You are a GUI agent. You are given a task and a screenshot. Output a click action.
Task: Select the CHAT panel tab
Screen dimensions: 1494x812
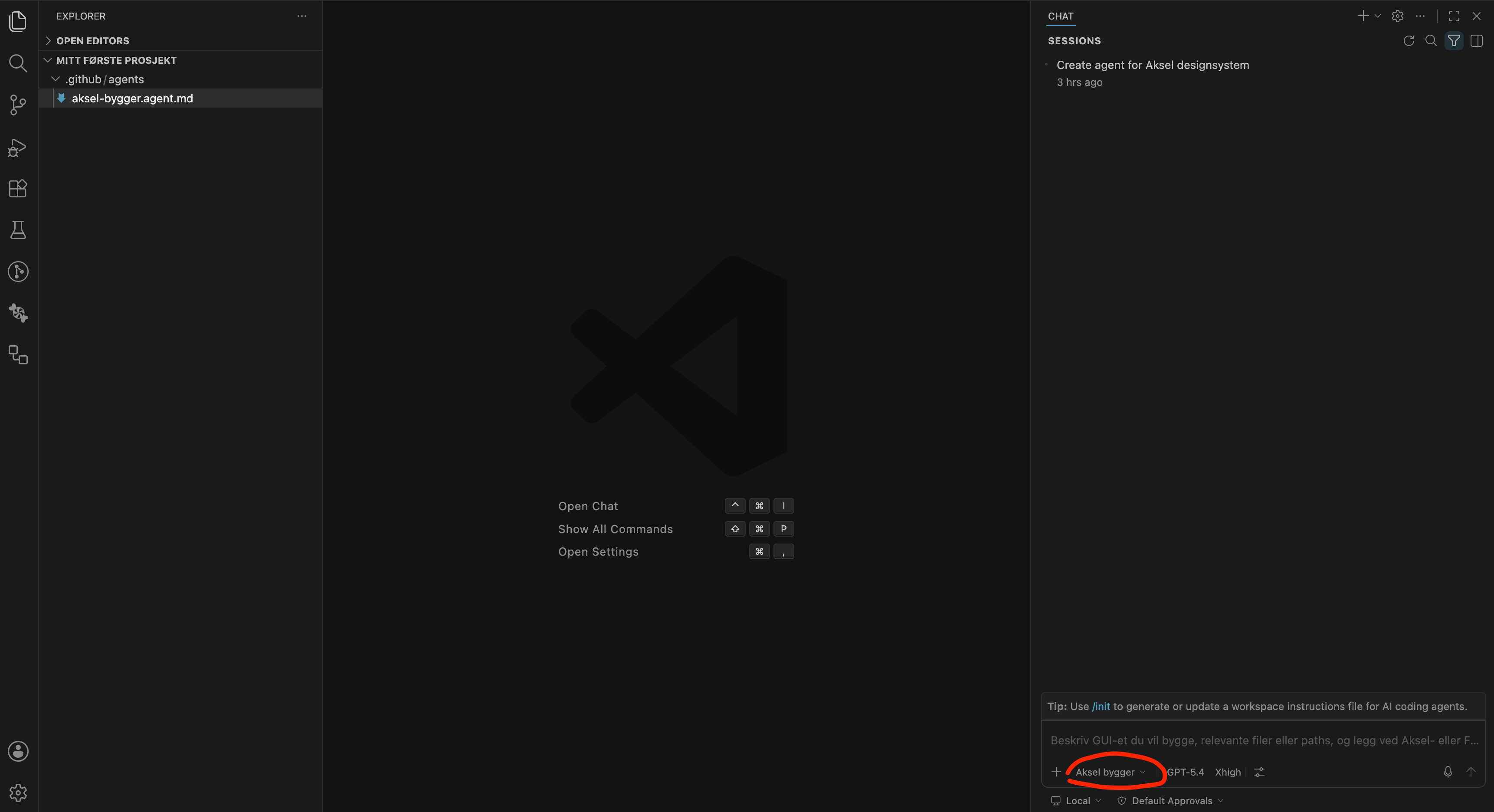click(1061, 16)
